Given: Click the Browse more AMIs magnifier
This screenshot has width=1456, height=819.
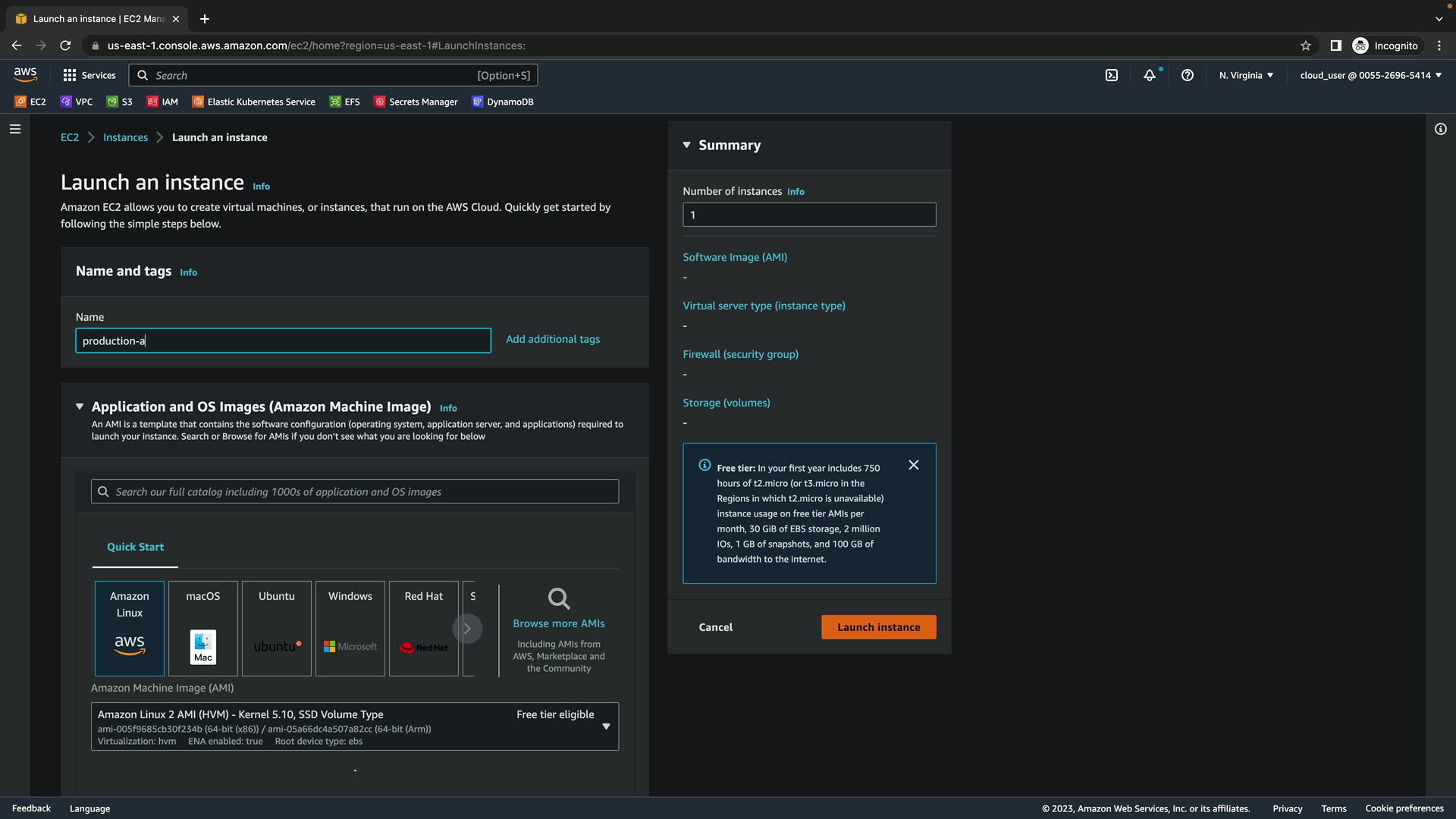Looking at the screenshot, I should (559, 599).
